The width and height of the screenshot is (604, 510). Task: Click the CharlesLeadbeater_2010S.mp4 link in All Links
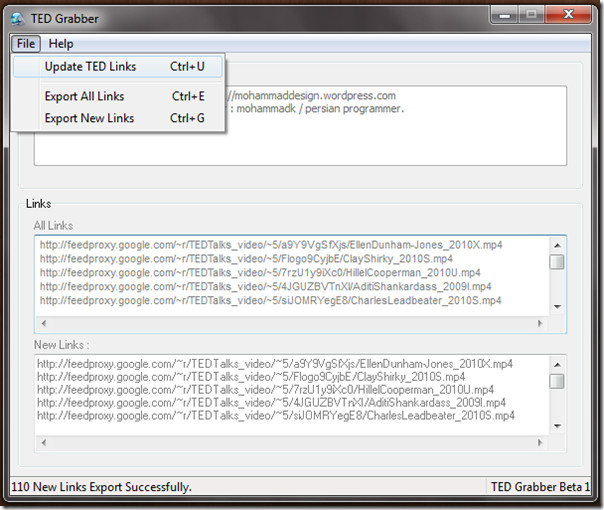[x=270, y=300]
